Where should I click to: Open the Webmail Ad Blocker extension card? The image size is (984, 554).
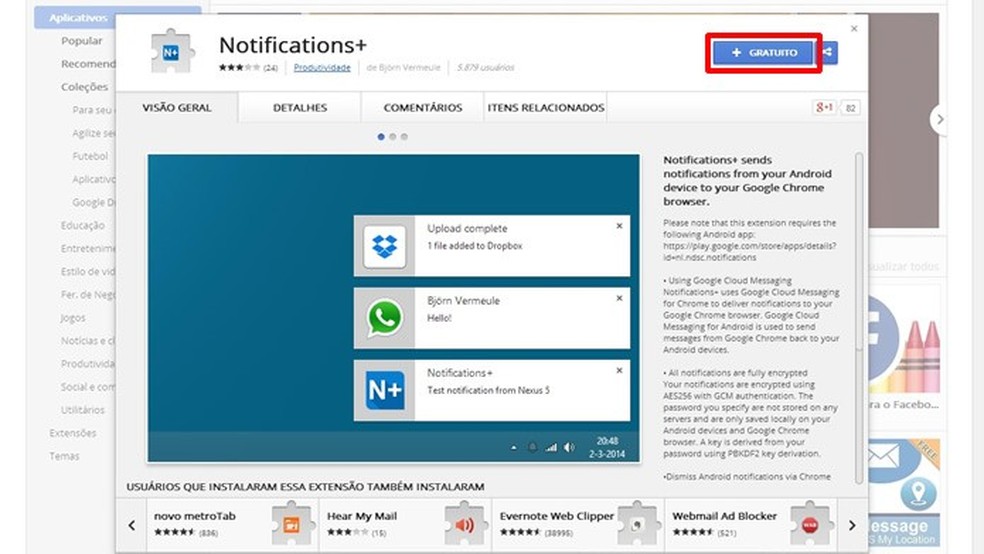(751, 525)
